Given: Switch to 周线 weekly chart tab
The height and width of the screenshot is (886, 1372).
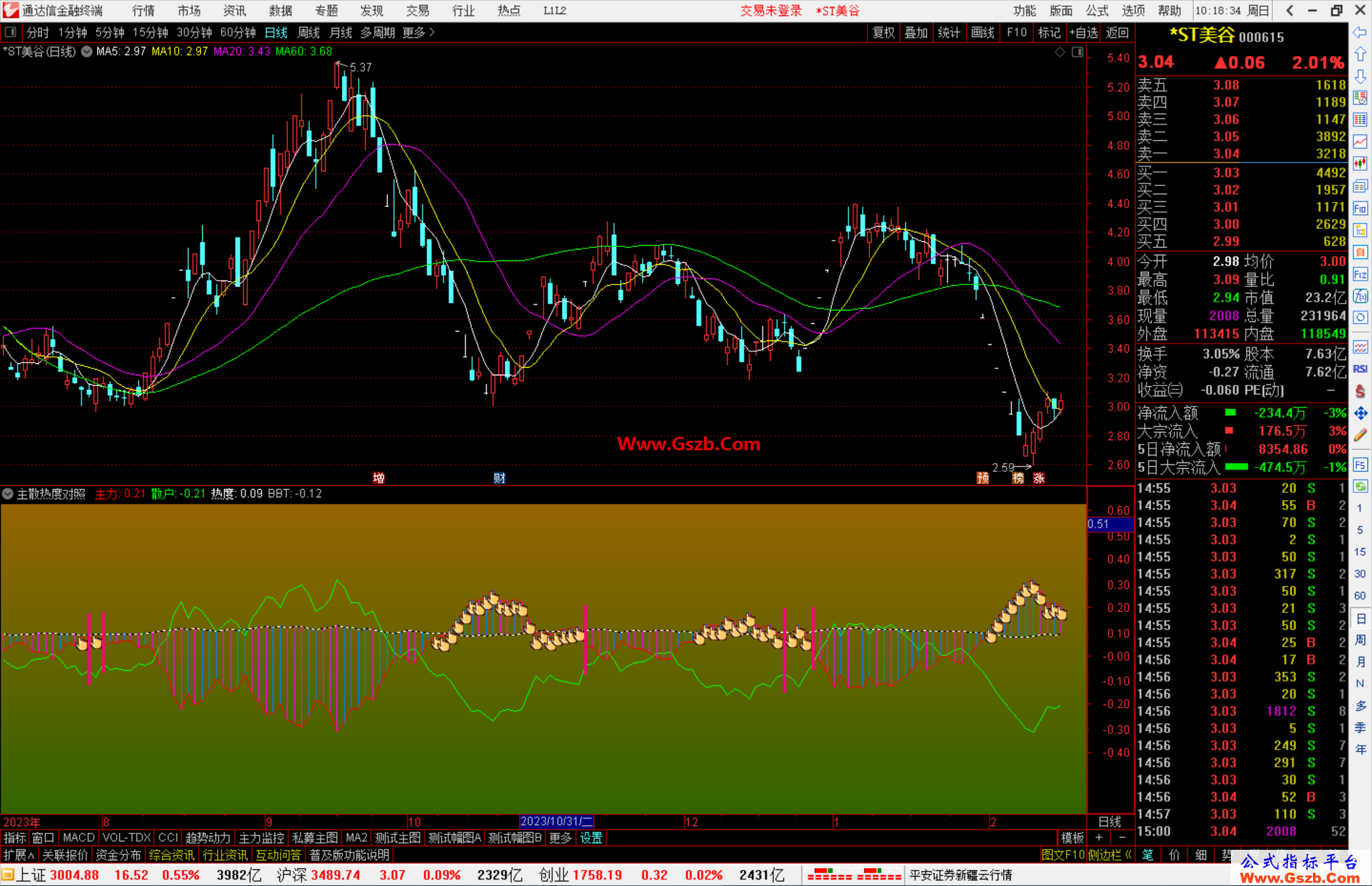Looking at the screenshot, I should pyautogui.click(x=309, y=32).
